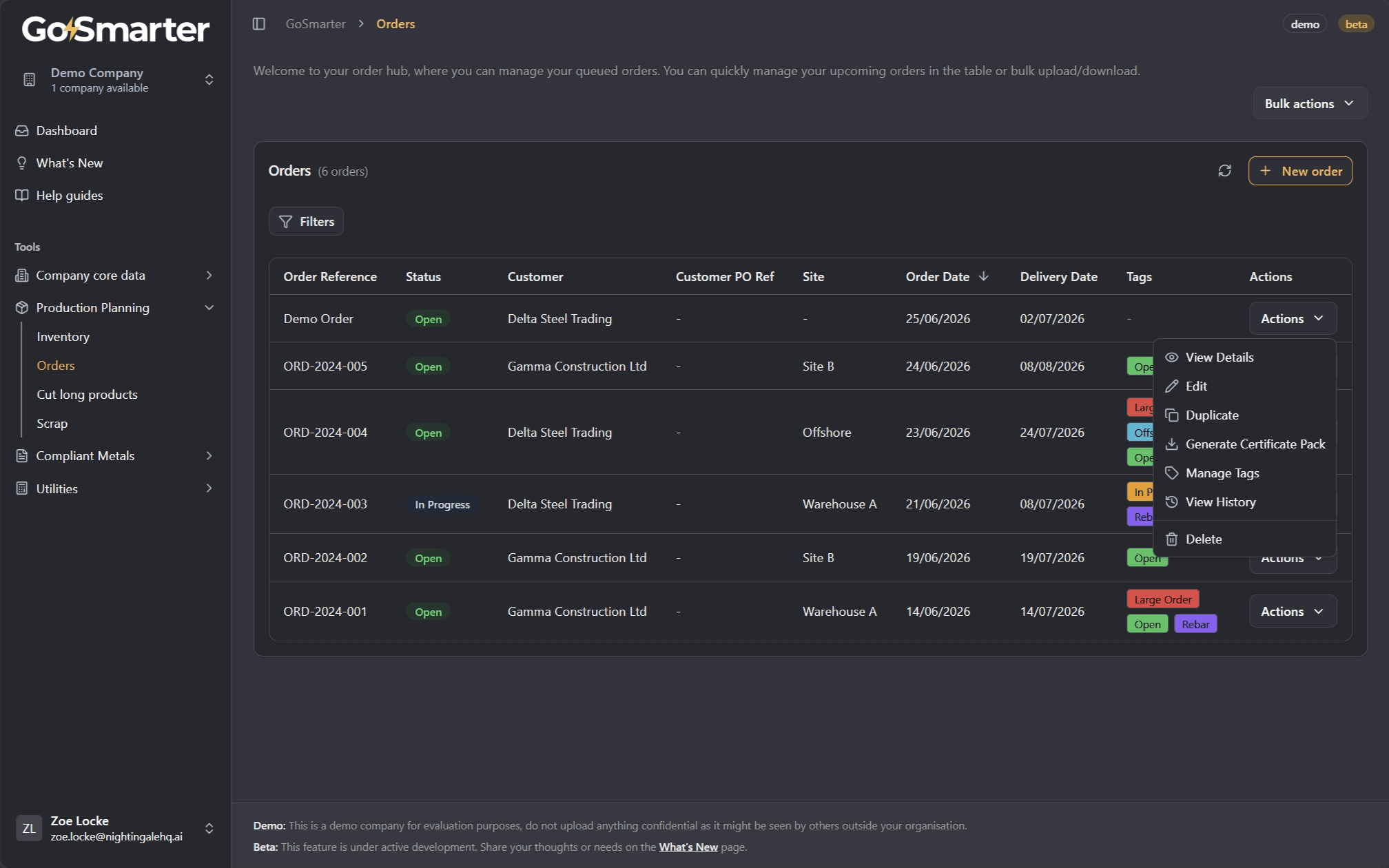Click the ORD-2024-003 order reference
This screenshot has height=868, width=1389.
point(325,504)
